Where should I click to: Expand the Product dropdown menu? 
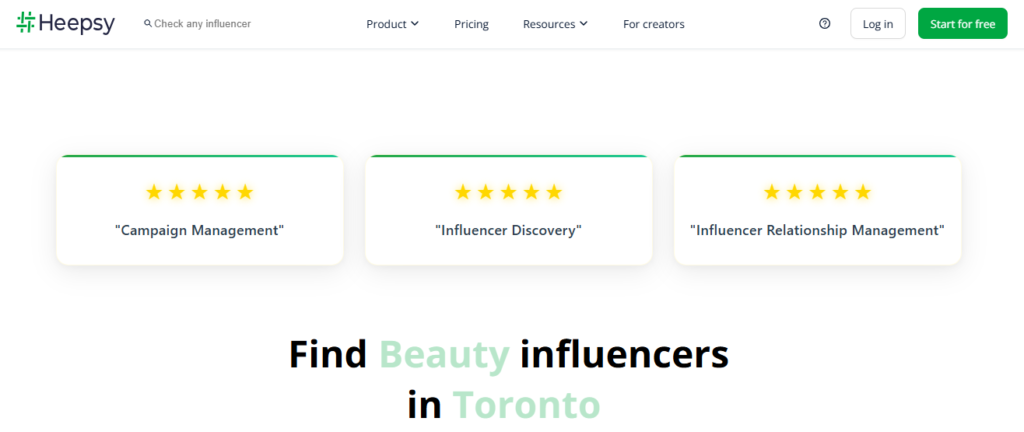[x=392, y=24]
